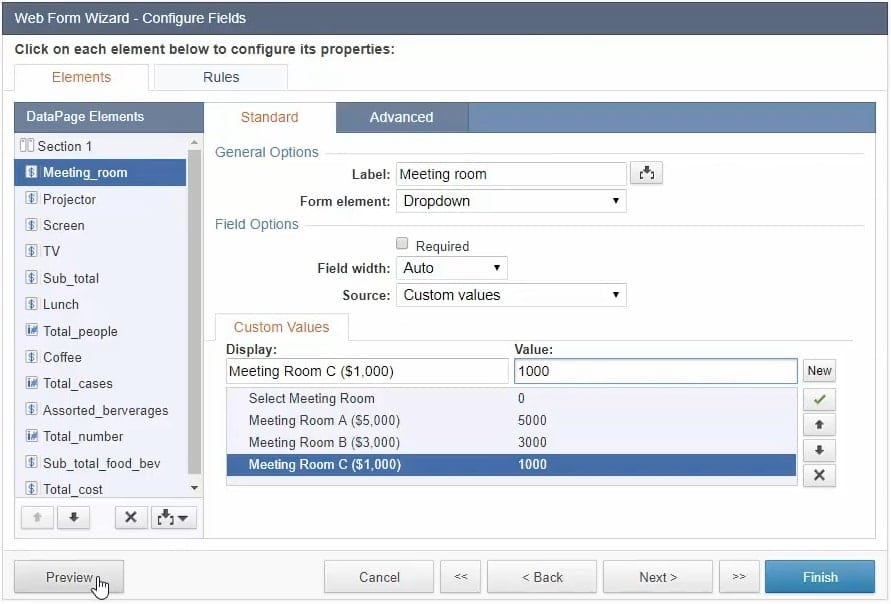Open the Advanced tab
The width and height of the screenshot is (891, 604).
tap(401, 117)
